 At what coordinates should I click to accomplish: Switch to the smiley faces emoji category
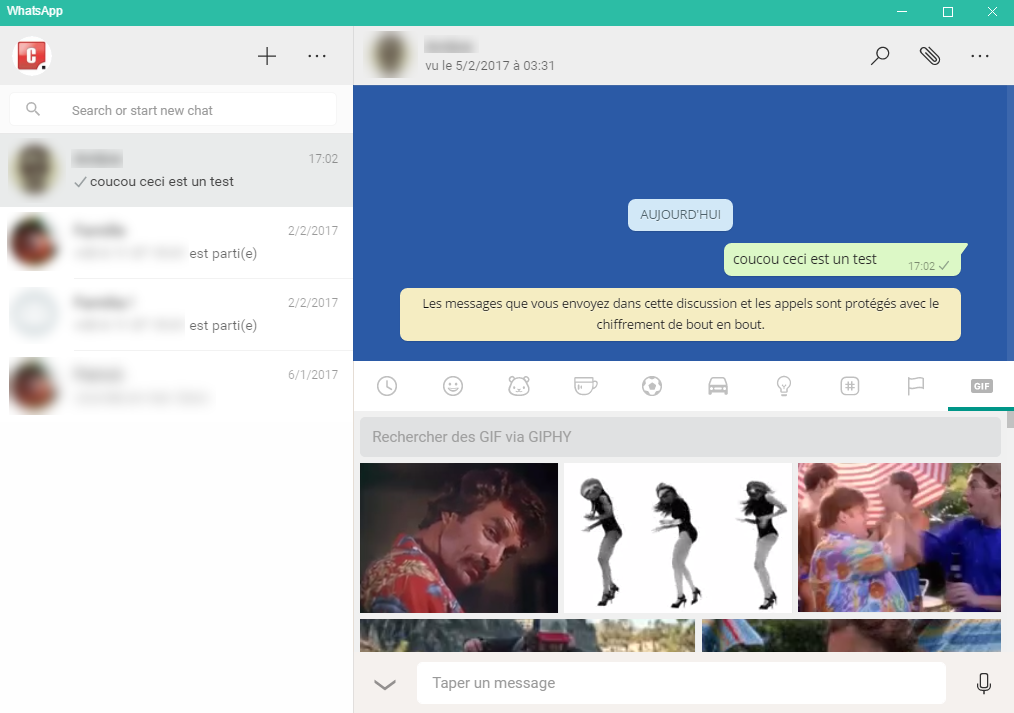[453, 386]
